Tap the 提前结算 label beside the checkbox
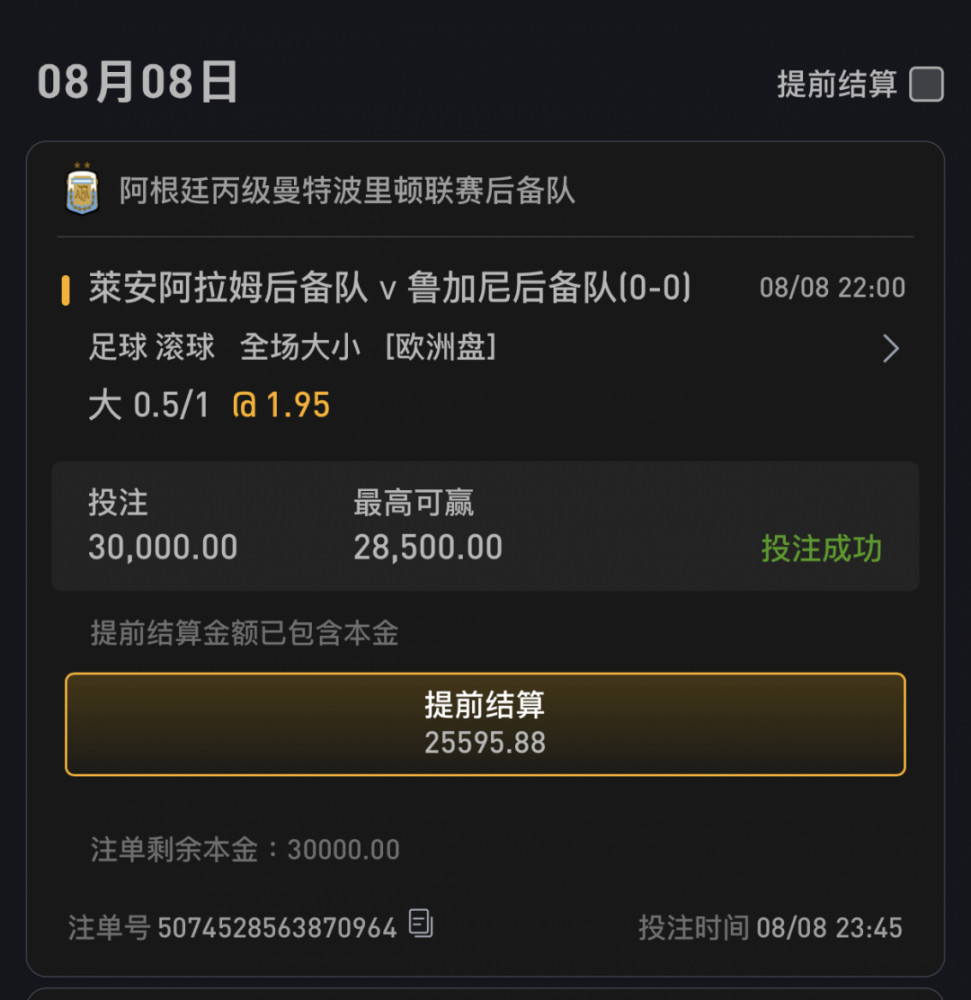Image resolution: width=971 pixels, height=1000 pixels. point(836,84)
